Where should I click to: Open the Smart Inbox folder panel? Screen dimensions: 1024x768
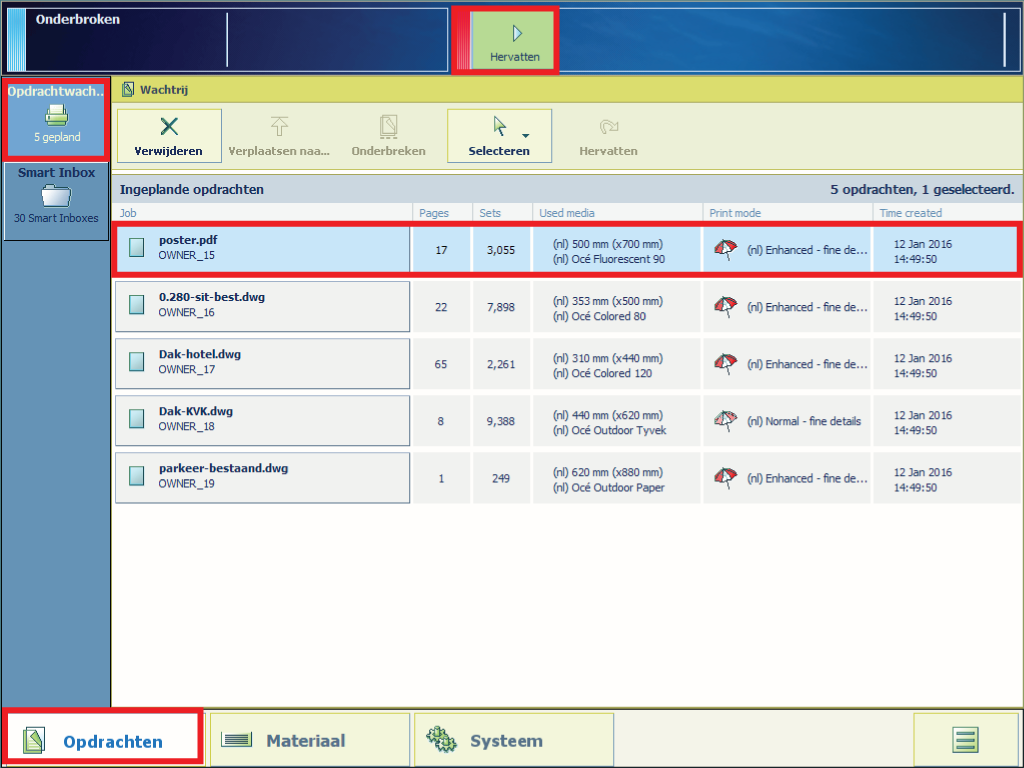click(x=56, y=201)
